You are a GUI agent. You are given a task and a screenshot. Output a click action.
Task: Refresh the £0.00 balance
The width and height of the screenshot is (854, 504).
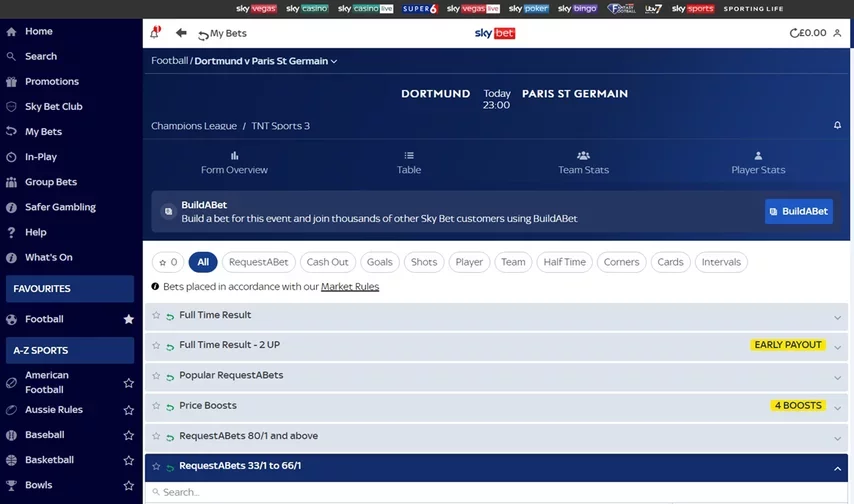pyautogui.click(x=794, y=33)
